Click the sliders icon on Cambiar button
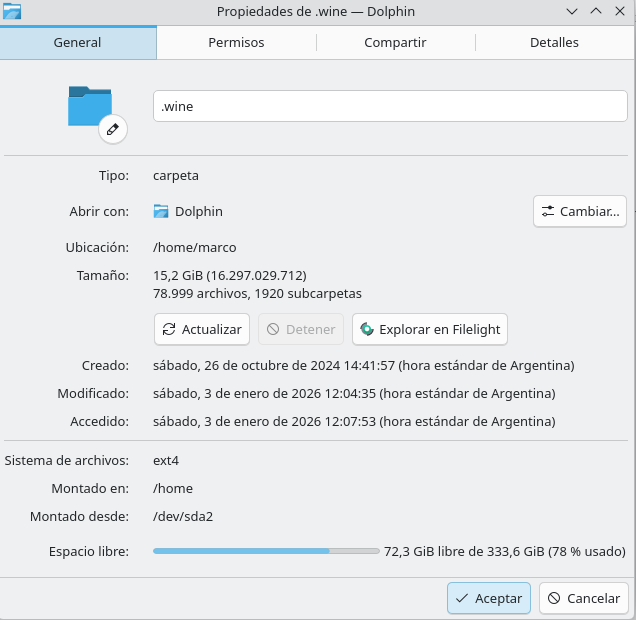This screenshot has height=620, width=636. pos(548,211)
